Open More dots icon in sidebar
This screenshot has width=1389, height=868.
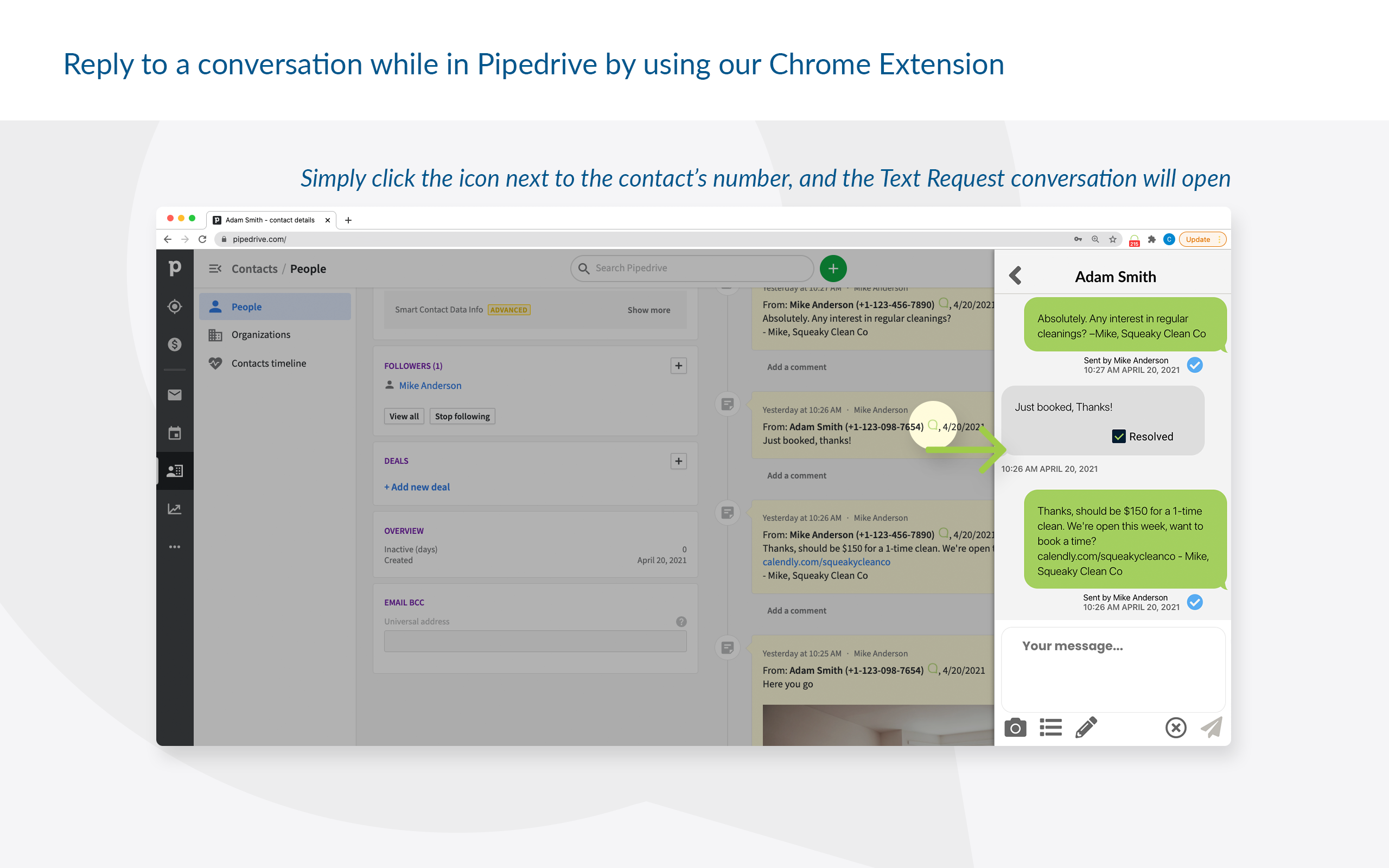175,547
